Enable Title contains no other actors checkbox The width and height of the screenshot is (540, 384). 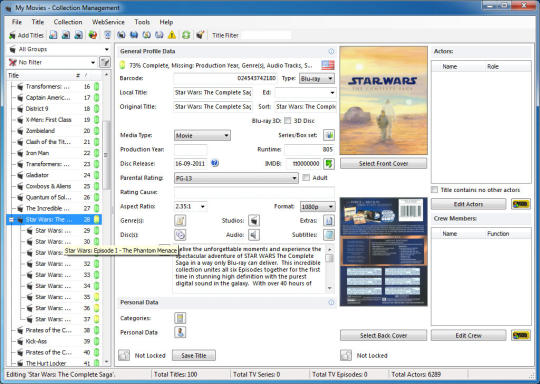435,190
